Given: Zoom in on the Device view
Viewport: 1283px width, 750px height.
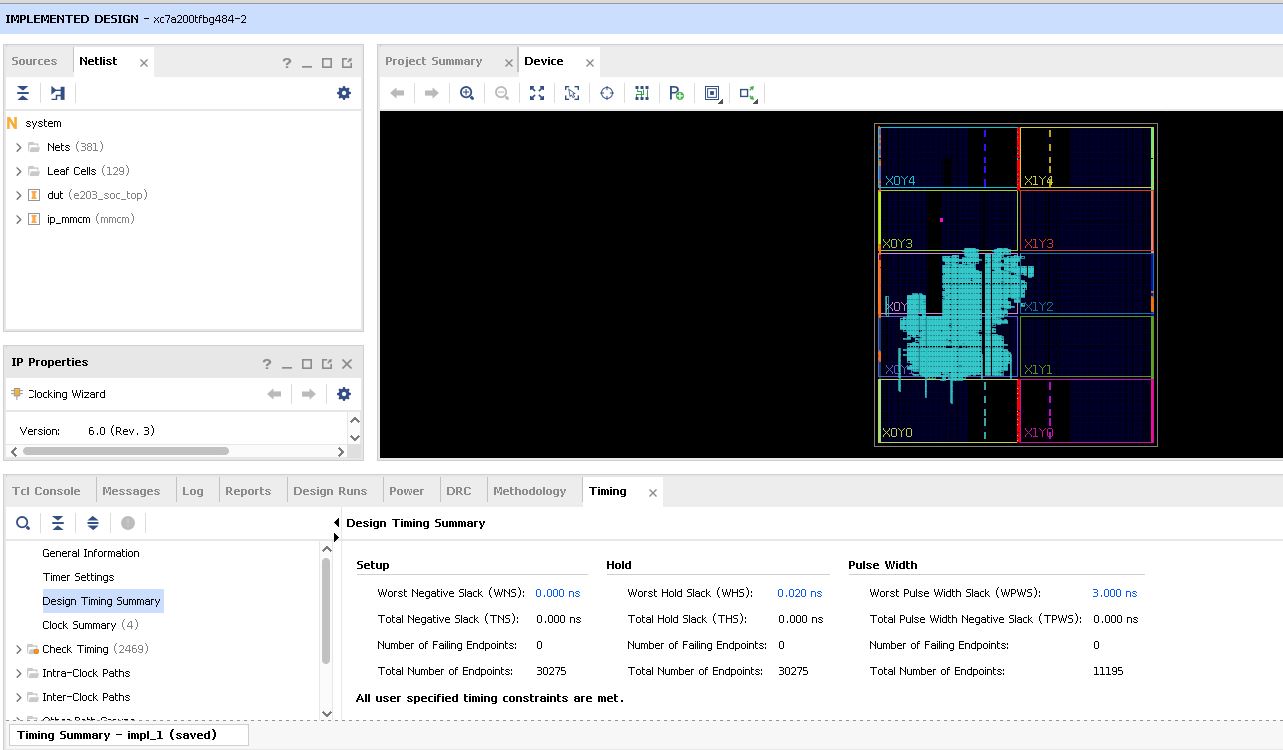Looking at the screenshot, I should (467, 93).
